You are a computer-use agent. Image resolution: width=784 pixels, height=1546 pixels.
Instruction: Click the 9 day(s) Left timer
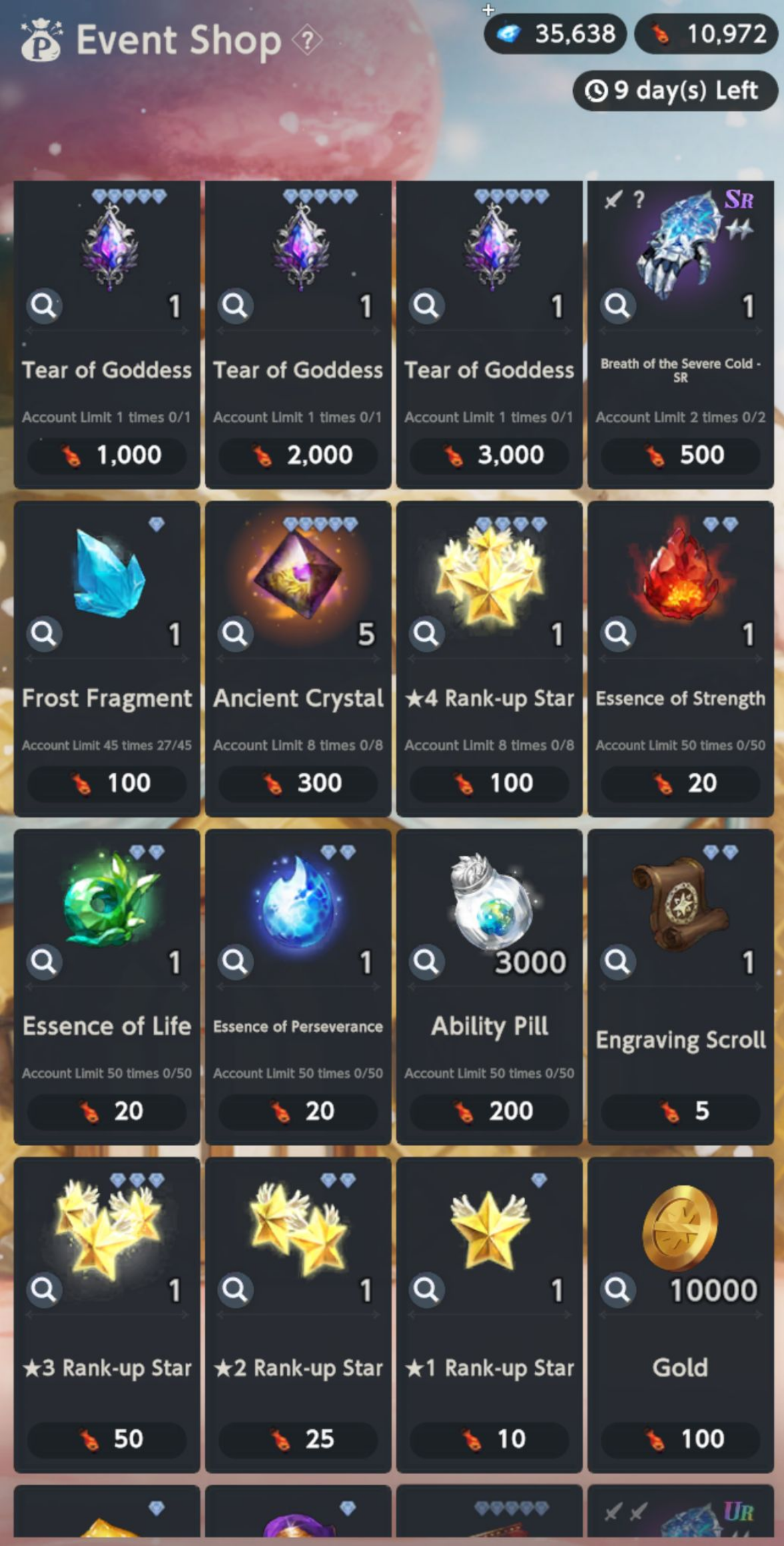tap(675, 90)
